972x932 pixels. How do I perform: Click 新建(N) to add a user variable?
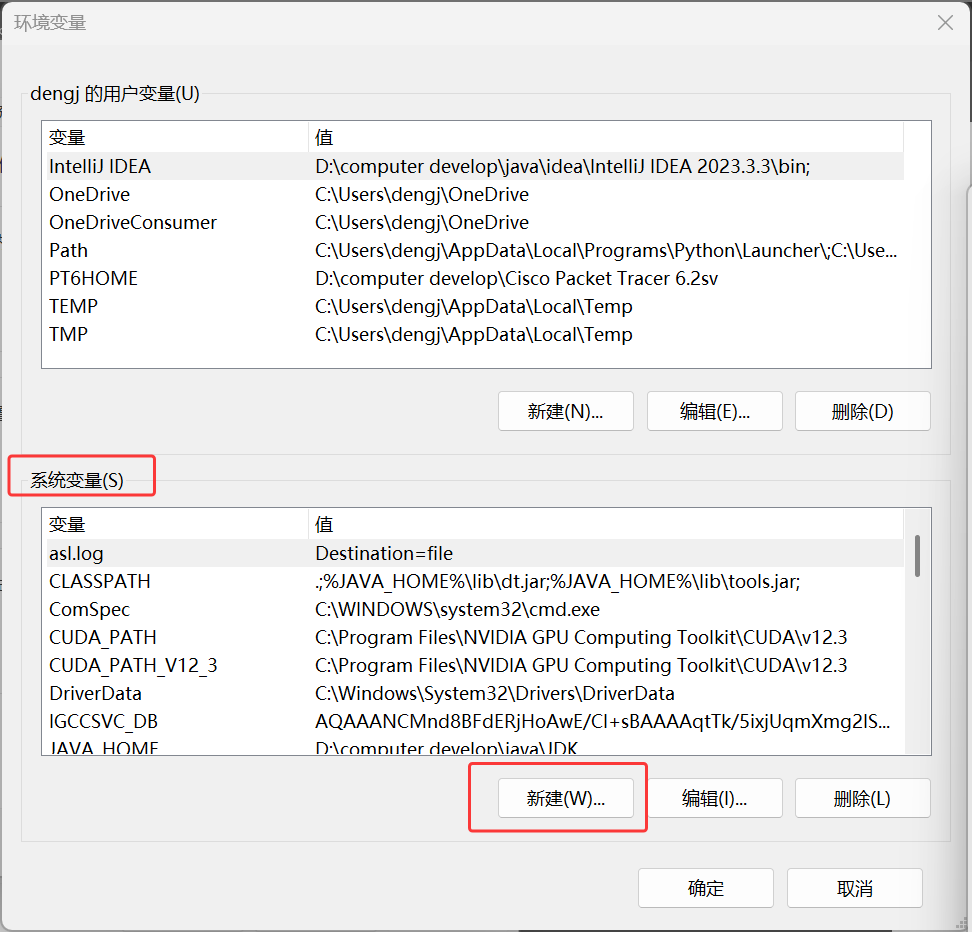pyautogui.click(x=565, y=411)
